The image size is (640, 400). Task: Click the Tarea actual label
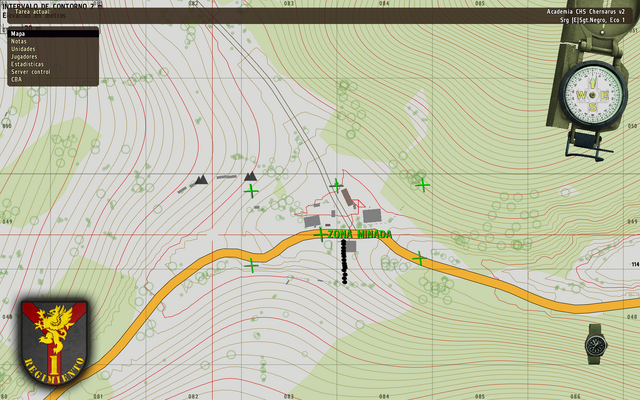(33, 12)
